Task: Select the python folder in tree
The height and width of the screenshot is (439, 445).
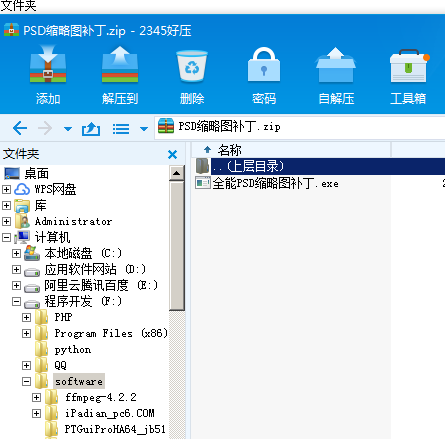Action: click(x=73, y=350)
